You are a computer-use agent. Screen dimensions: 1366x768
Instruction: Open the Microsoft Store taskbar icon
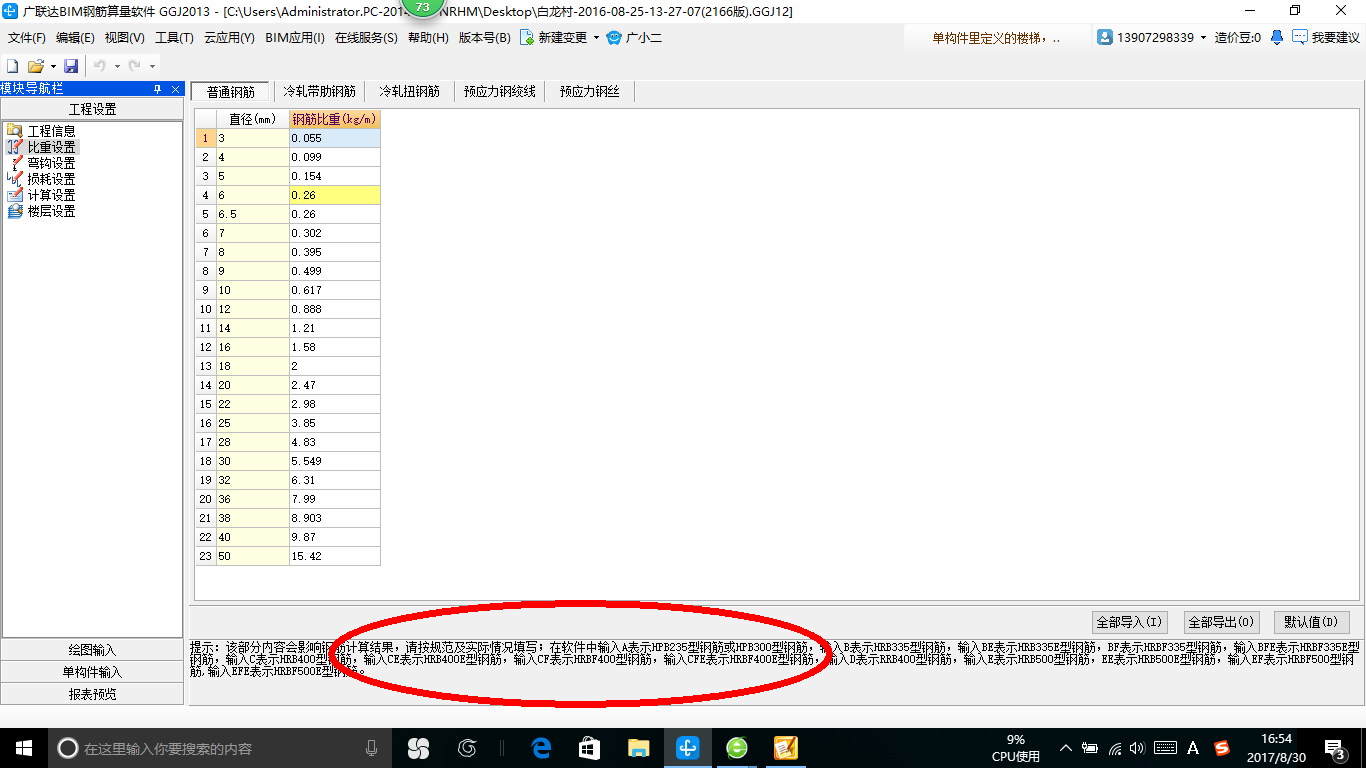589,748
